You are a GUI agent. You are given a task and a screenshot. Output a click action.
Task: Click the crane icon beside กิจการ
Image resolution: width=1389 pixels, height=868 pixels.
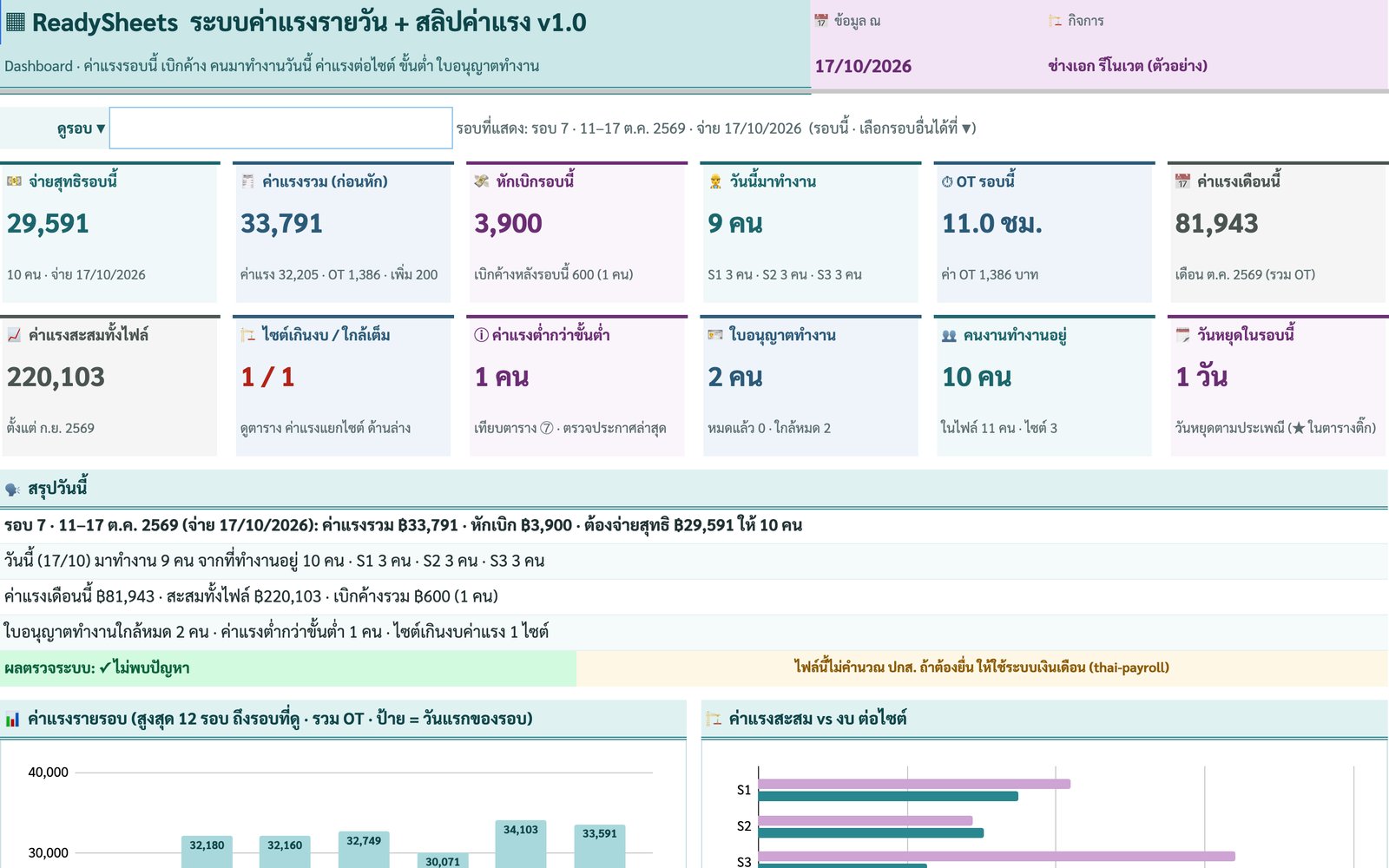coord(1055,21)
